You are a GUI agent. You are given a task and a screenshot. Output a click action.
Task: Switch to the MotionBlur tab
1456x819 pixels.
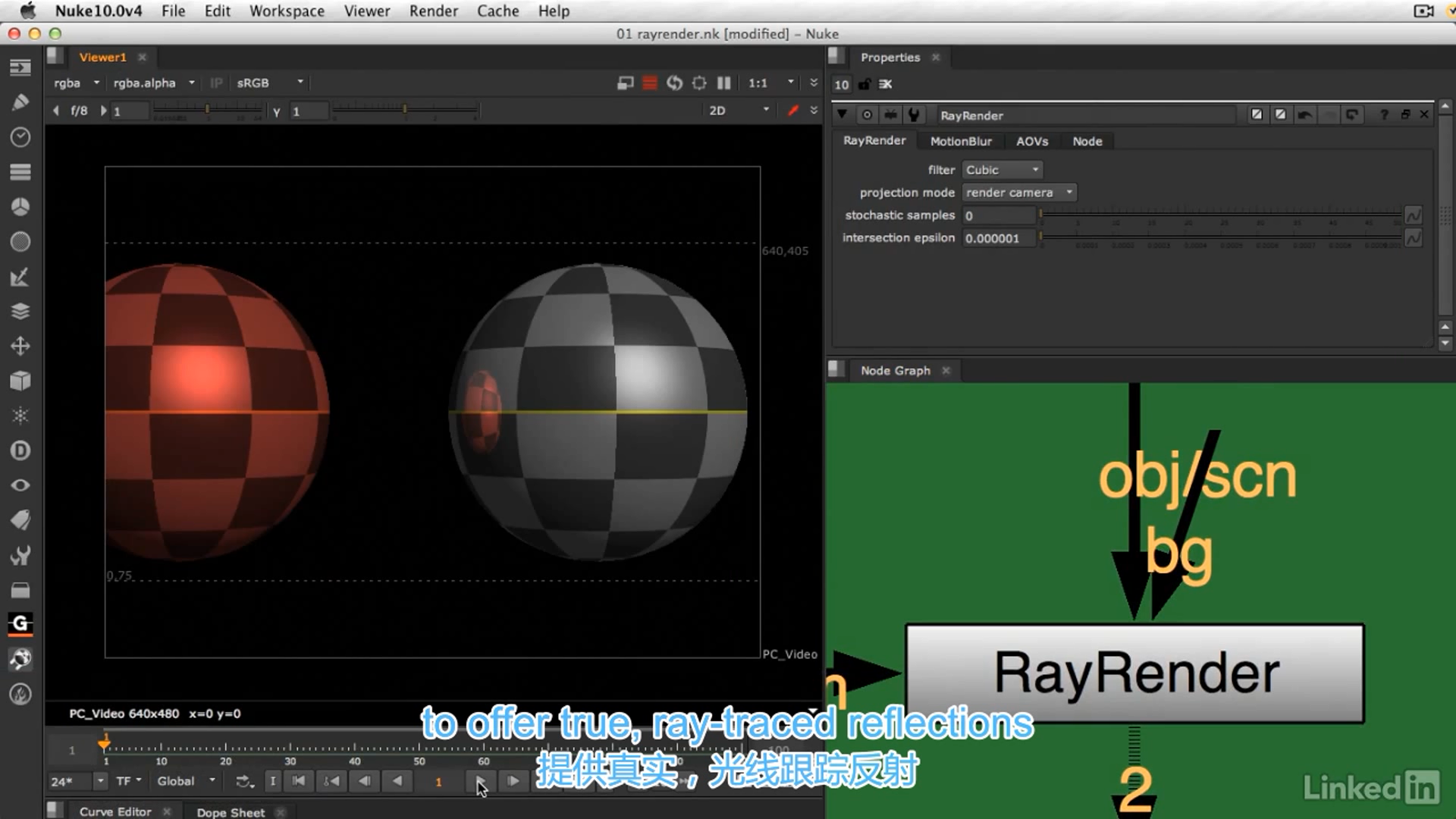961,141
